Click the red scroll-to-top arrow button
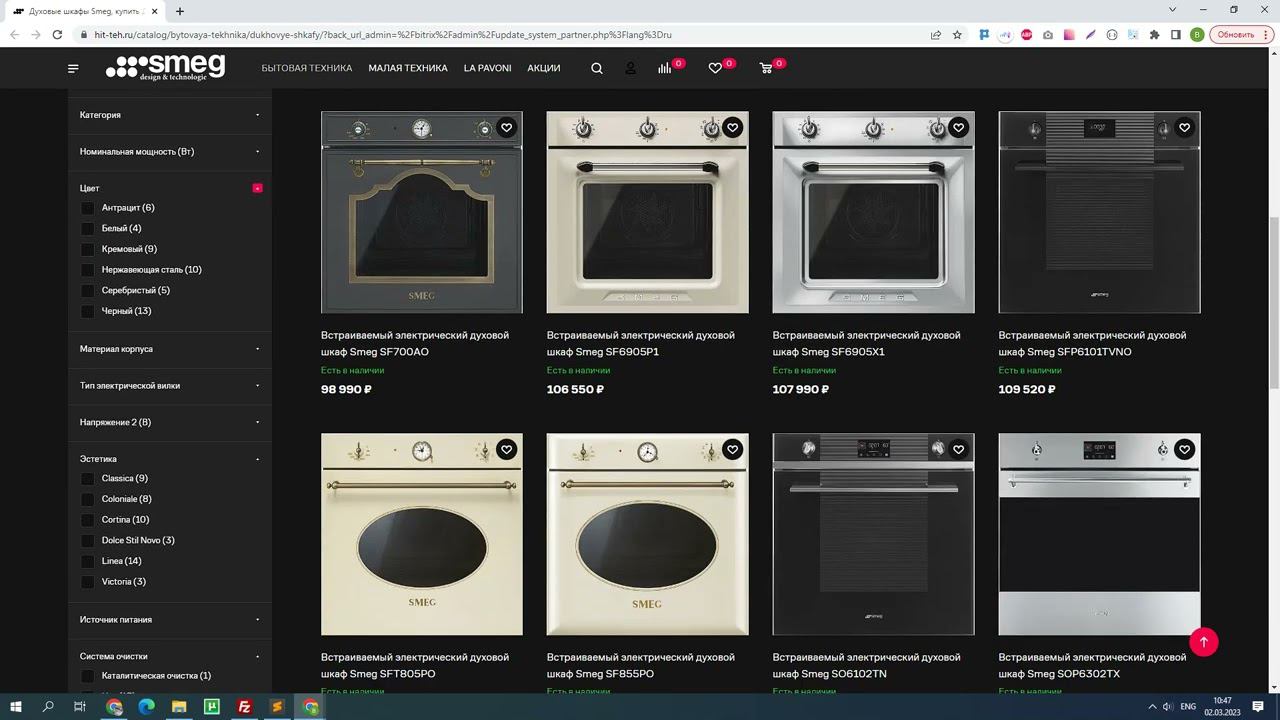Image resolution: width=1280 pixels, height=720 pixels. 1204,642
